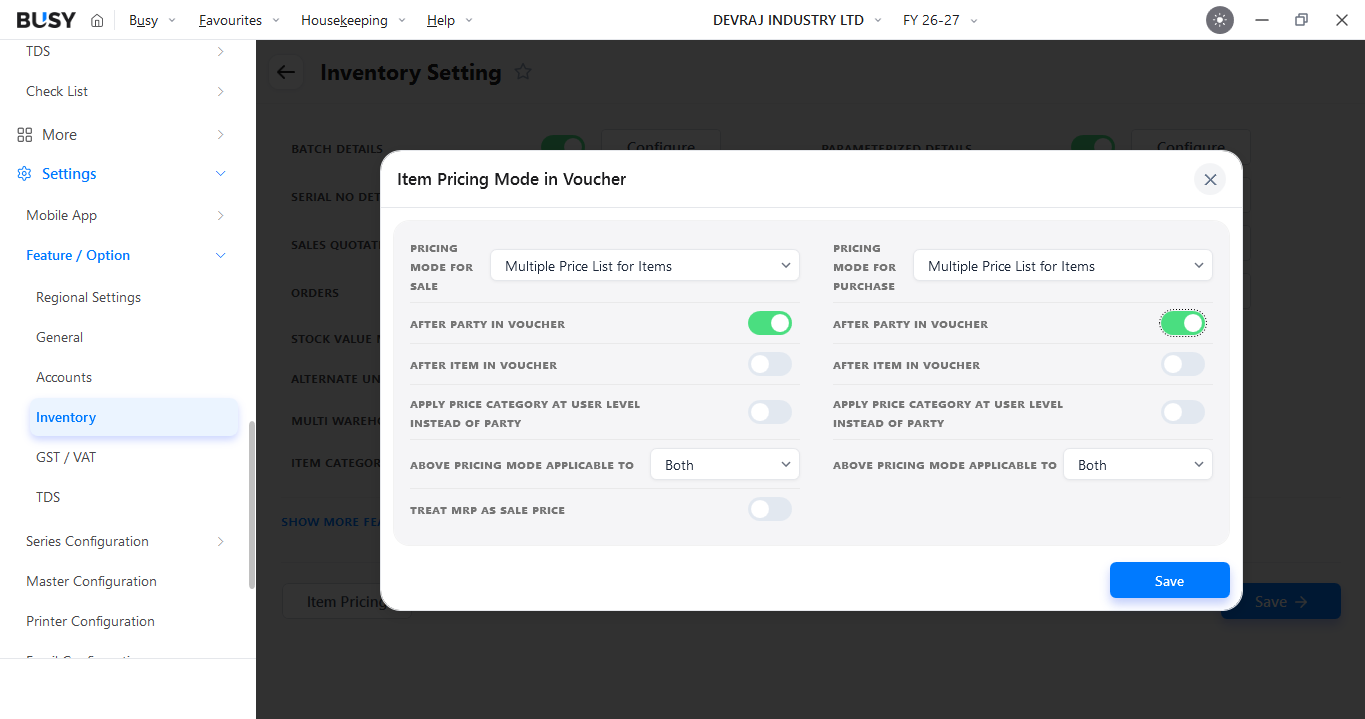This screenshot has width=1365, height=719.
Task: Select Accounts under Feature / Option
Action: 64,377
